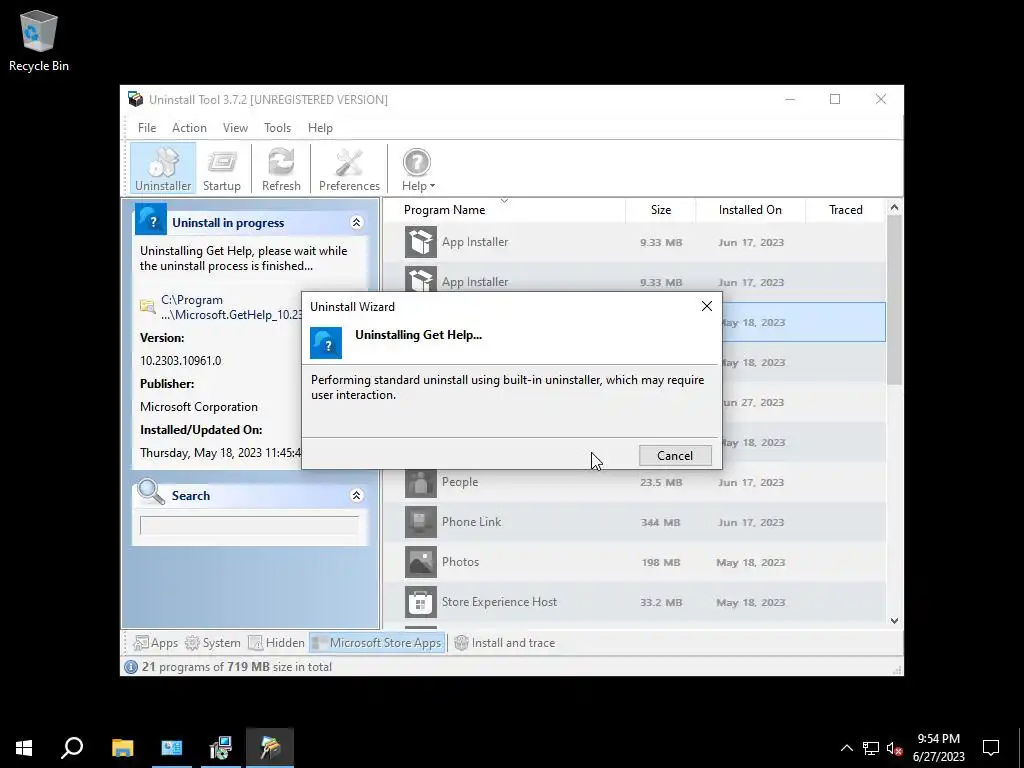The height and width of the screenshot is (768, 1024).
Task: Open the Recycle Bin desktop icon
Action: [39, 40]
